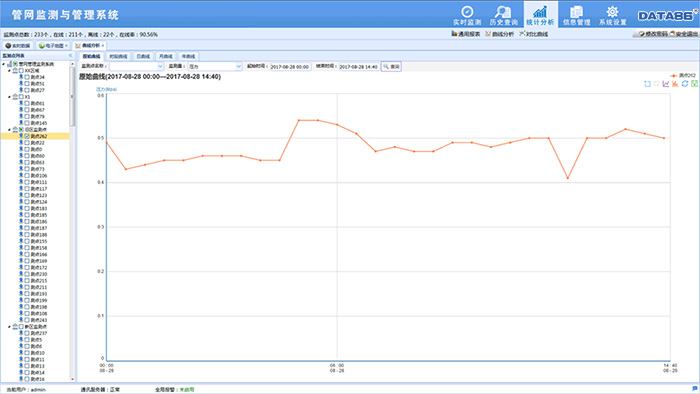Open the 监测点名称 dropdown
This screenshot has width=700, height=394.
point(137,66)
